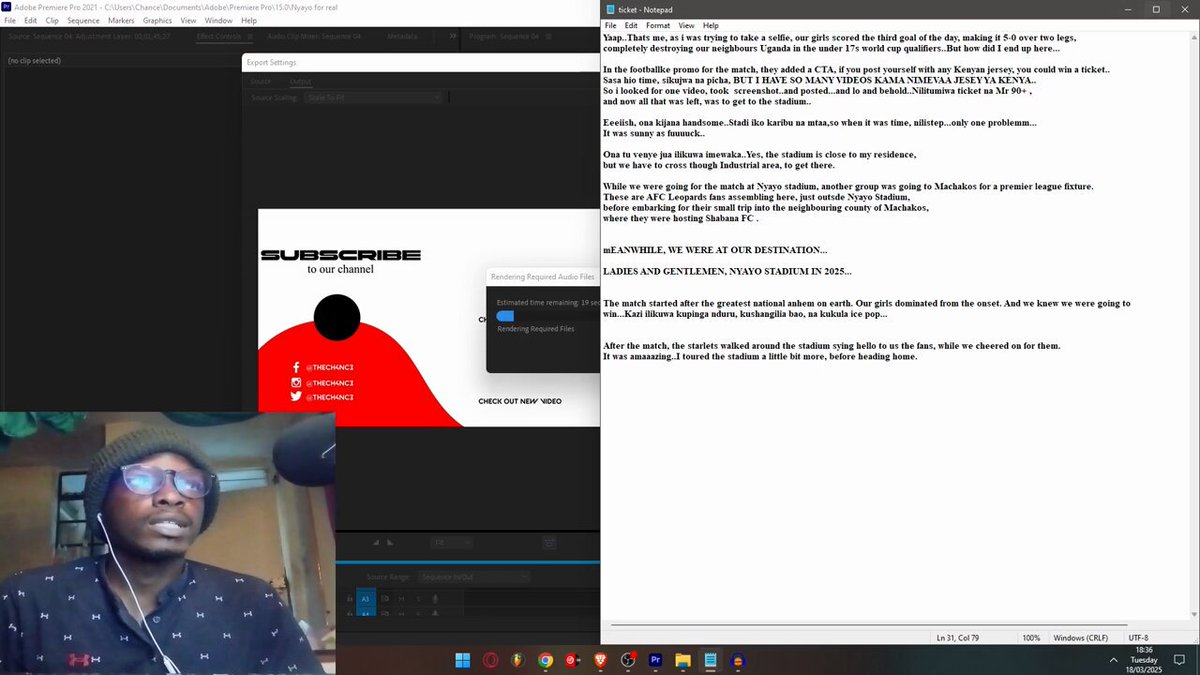Click the Premiere Pro title bar logo
1200x675 pixels.
pos(6,7)
